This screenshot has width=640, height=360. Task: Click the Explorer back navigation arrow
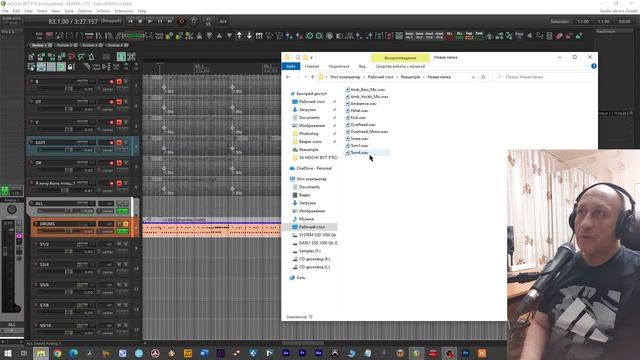[x=288, y=77]
